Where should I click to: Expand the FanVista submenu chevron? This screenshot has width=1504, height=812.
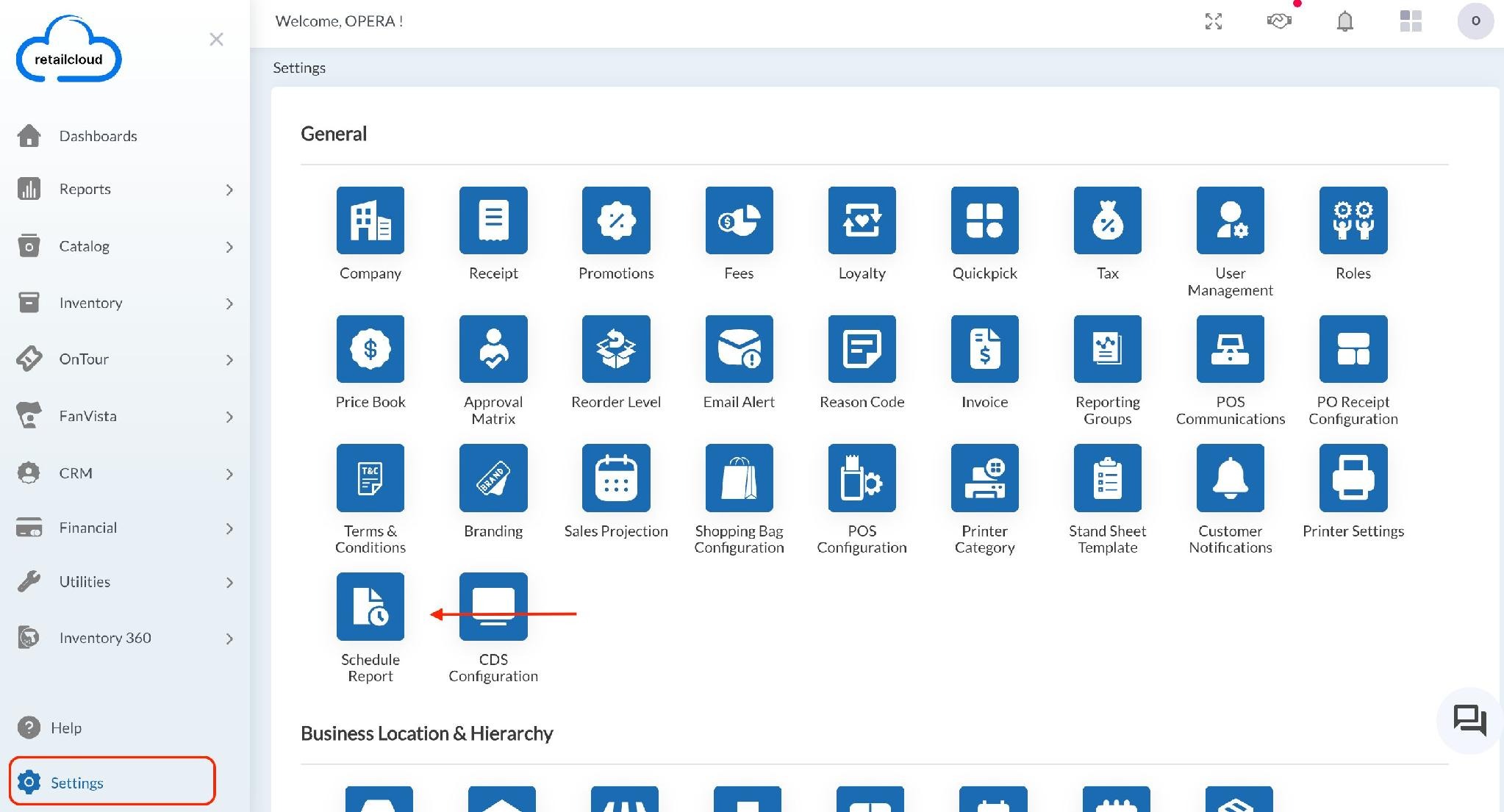tap(229, 417)
